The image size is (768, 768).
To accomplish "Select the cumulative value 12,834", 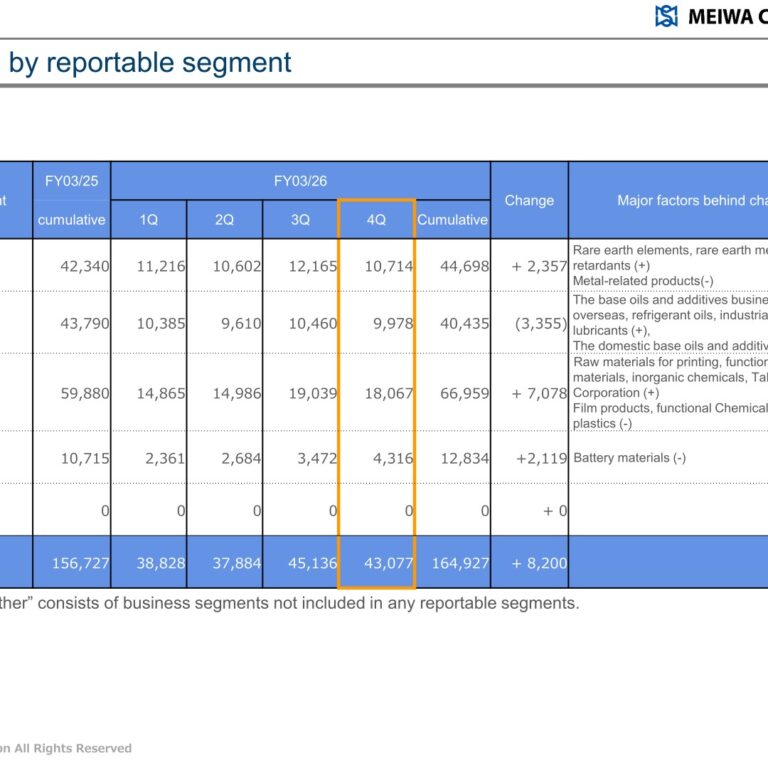I will [x=464, y=458].
